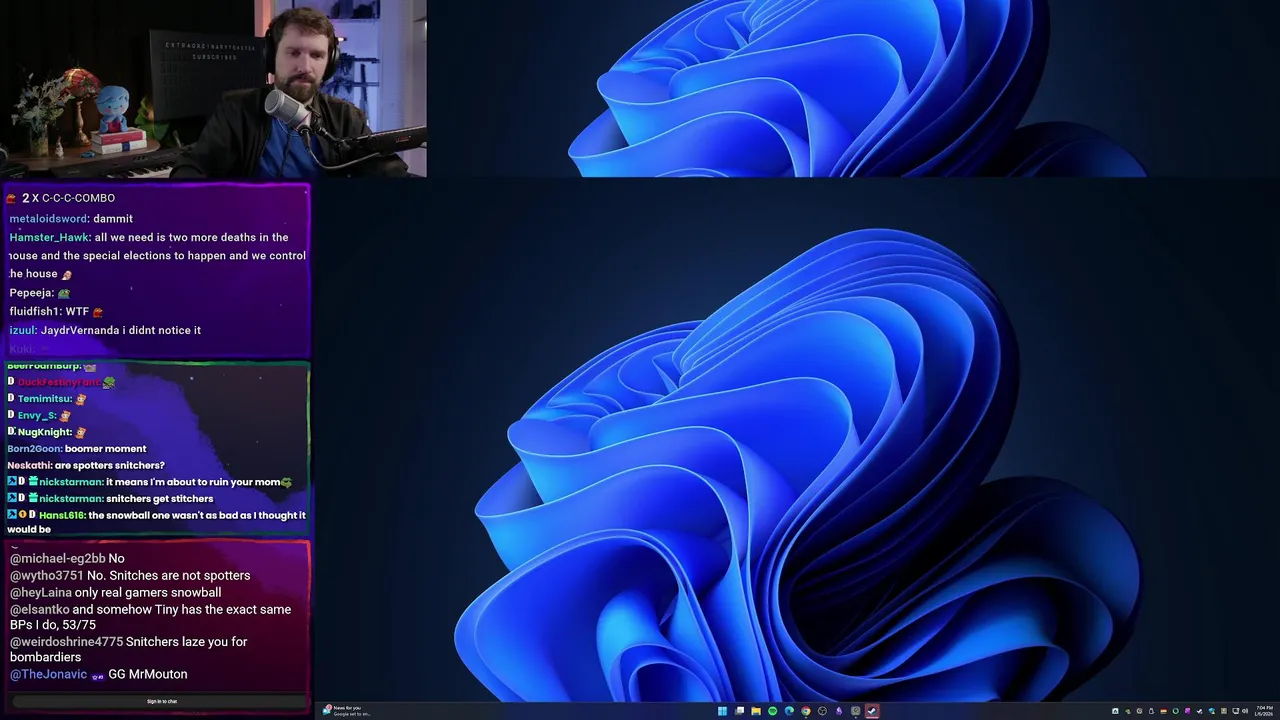This screenshot has width=1280, height=720.
Task: Open Task View in the taskbar
Action: tap(739, 711)
